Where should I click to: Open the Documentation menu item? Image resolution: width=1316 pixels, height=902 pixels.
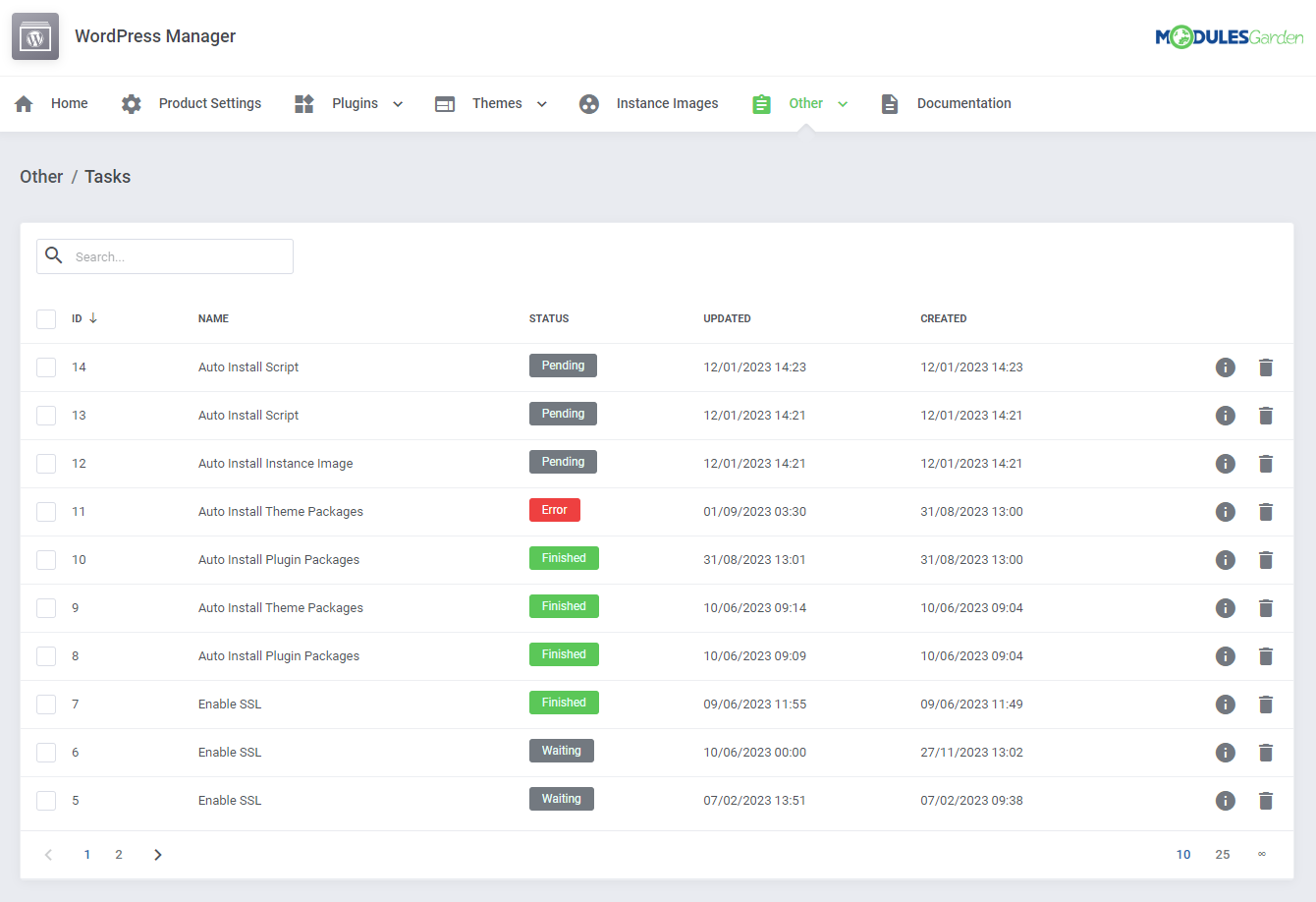click(x=964, y=103)
